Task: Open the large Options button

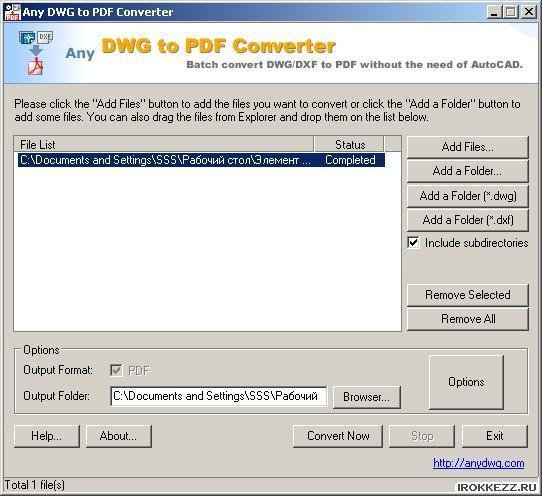Action: pos(466,382)
